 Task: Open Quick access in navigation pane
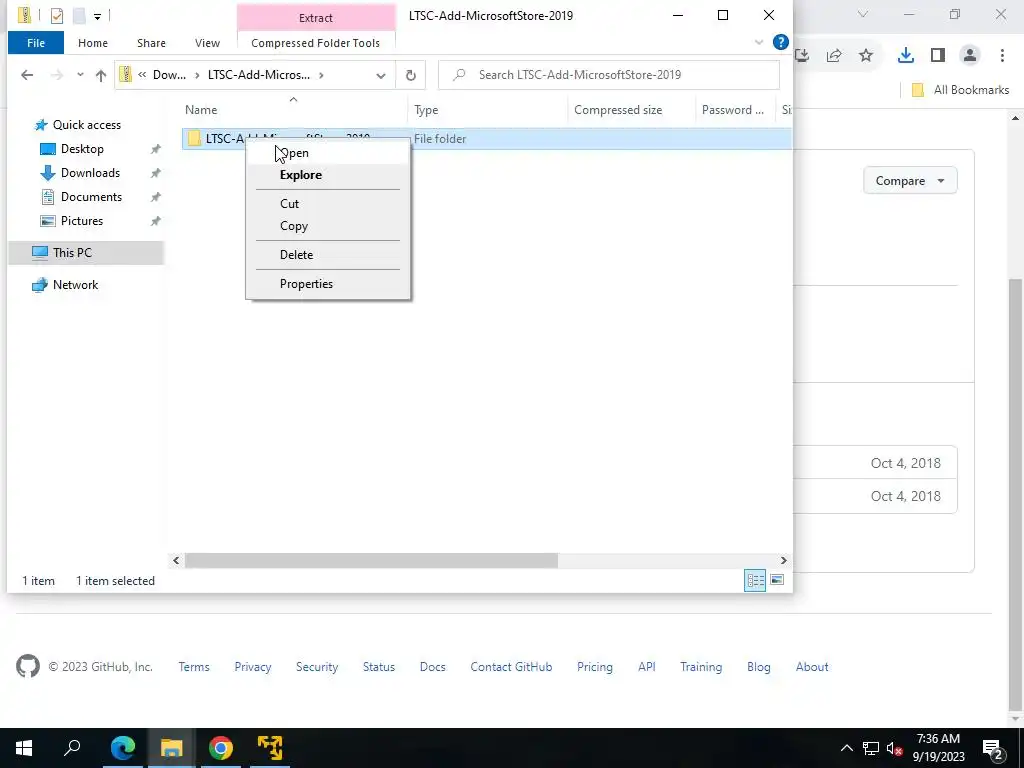pos(86,125)
